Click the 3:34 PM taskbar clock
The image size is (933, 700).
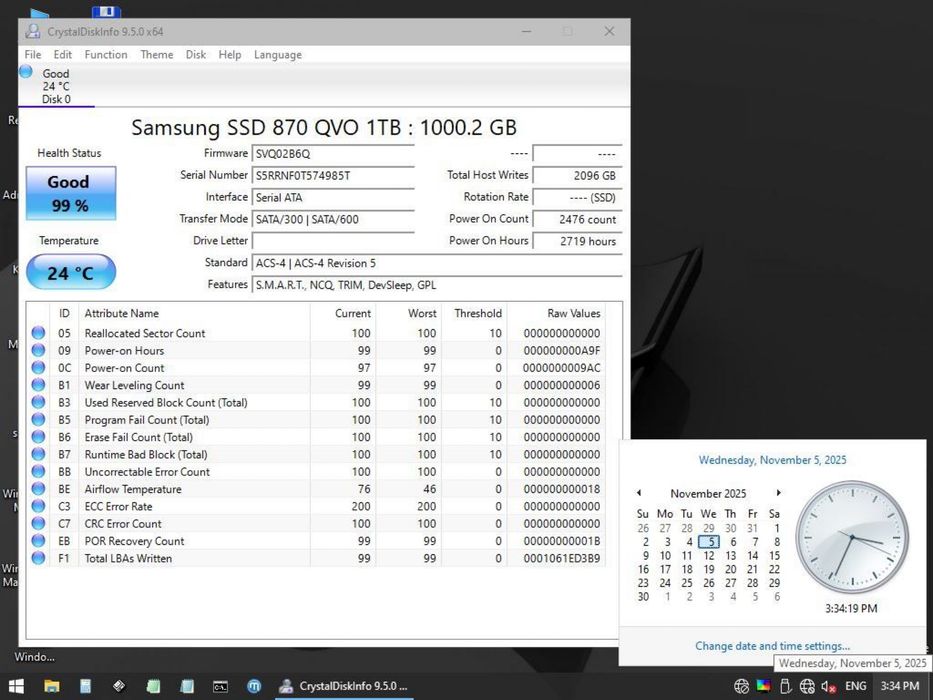[900, 686]
